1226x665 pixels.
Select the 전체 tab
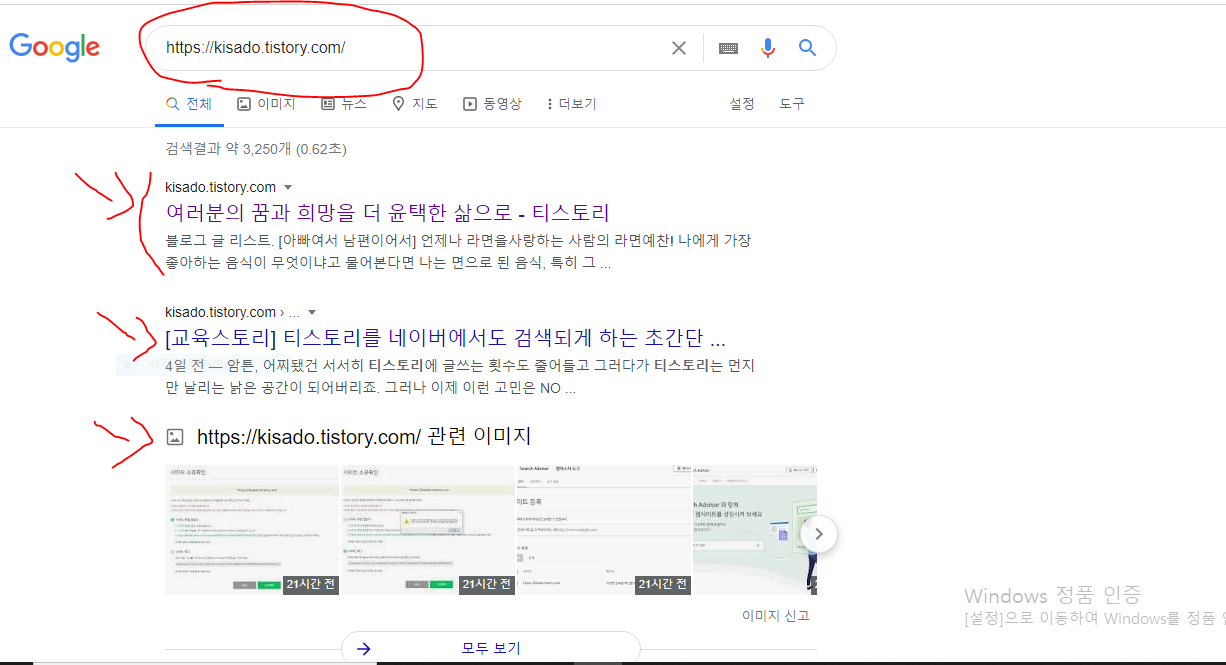pos(189,104)
